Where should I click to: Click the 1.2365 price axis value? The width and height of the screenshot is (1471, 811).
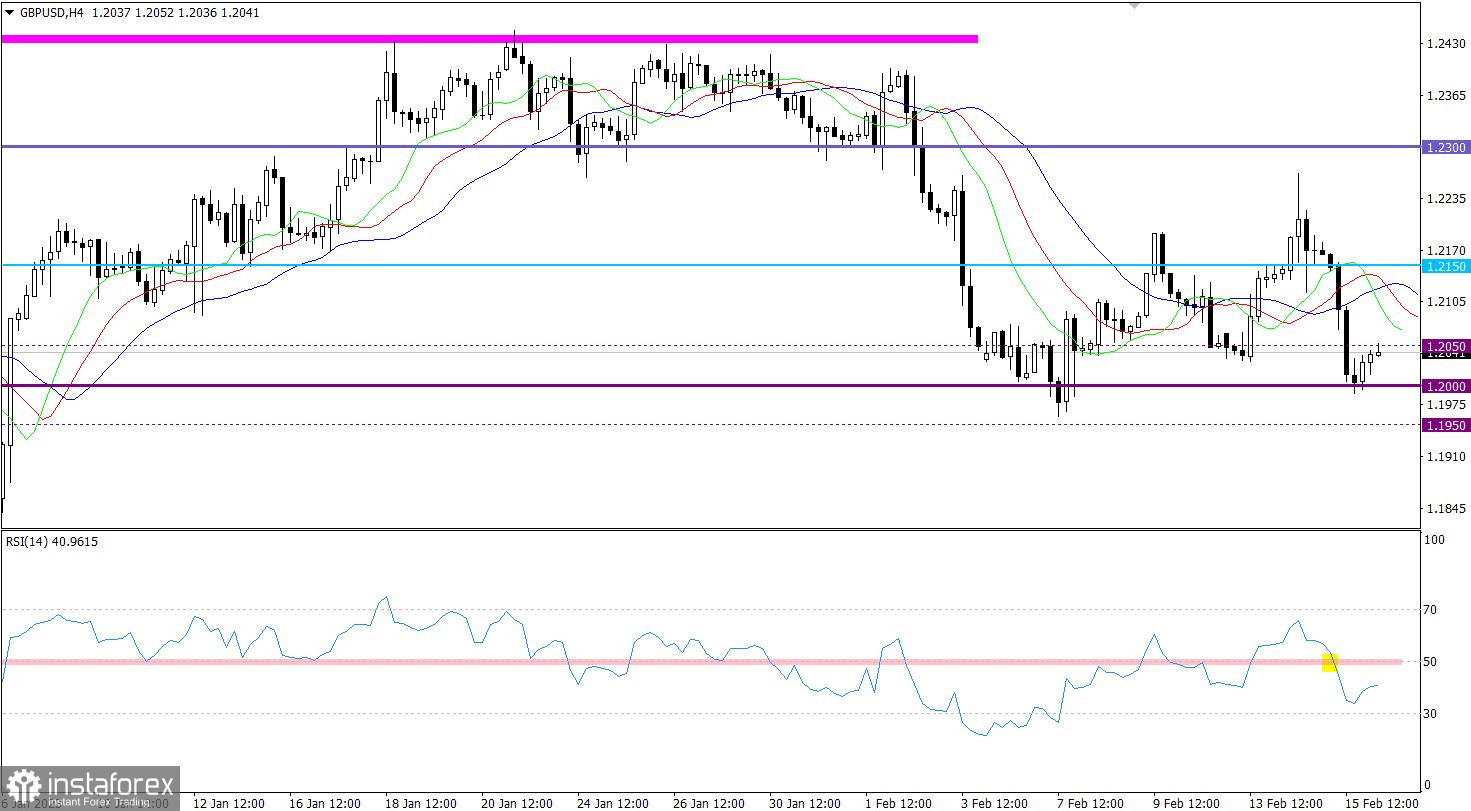point(1448,96)
